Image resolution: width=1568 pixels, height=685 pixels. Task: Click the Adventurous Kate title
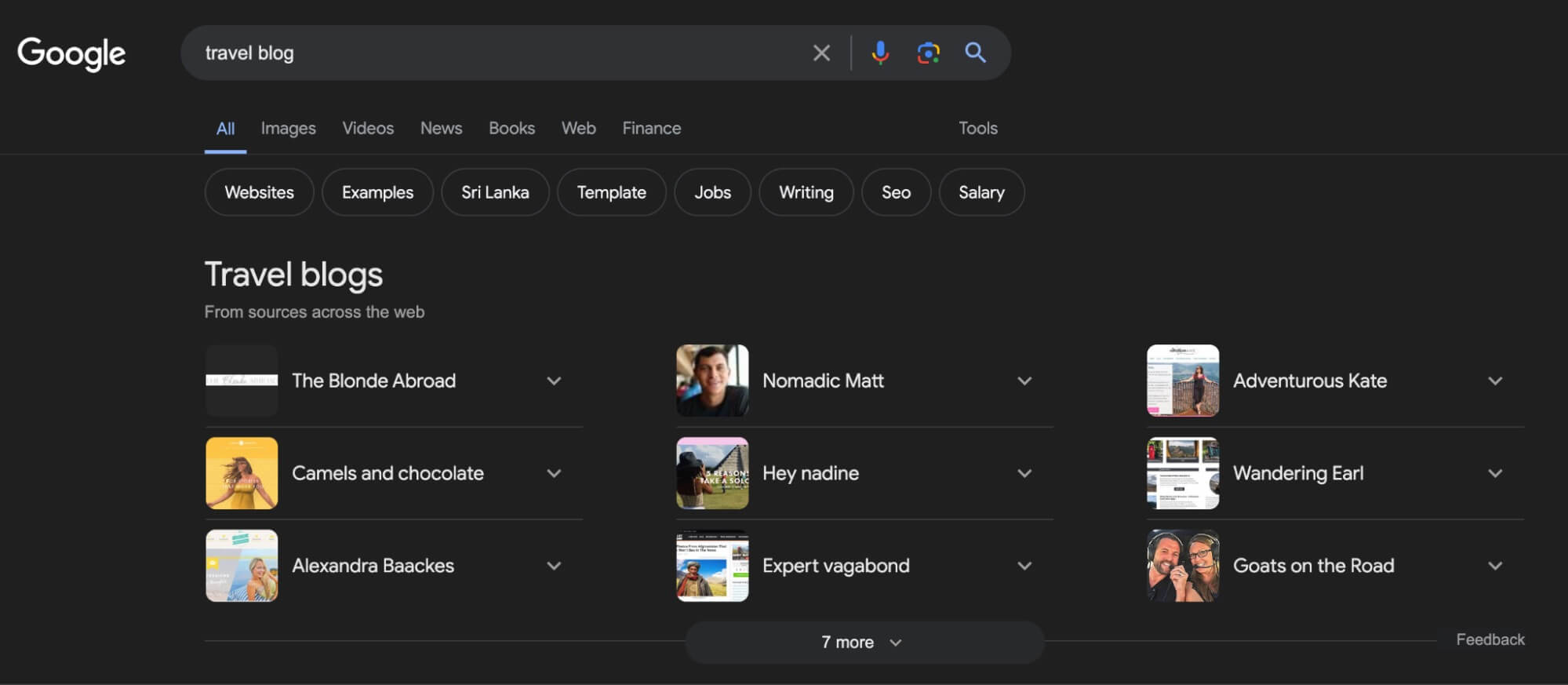click(x=1310, y=381)
